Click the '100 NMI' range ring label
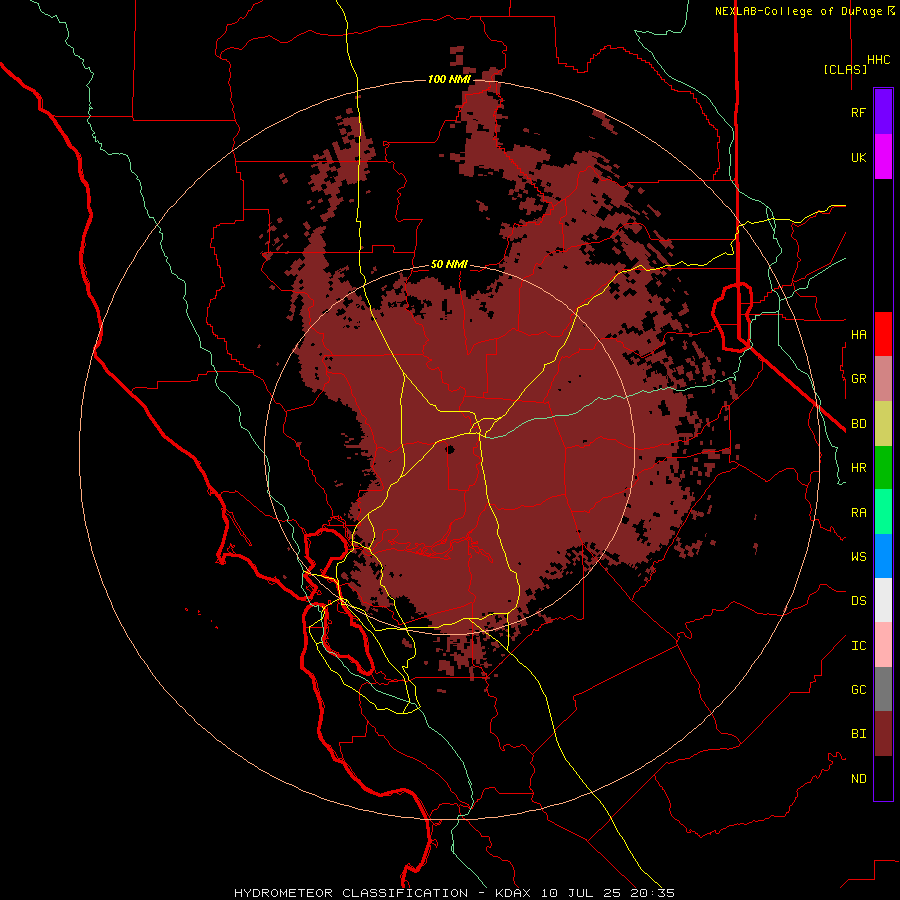 [x=449, y=79]
